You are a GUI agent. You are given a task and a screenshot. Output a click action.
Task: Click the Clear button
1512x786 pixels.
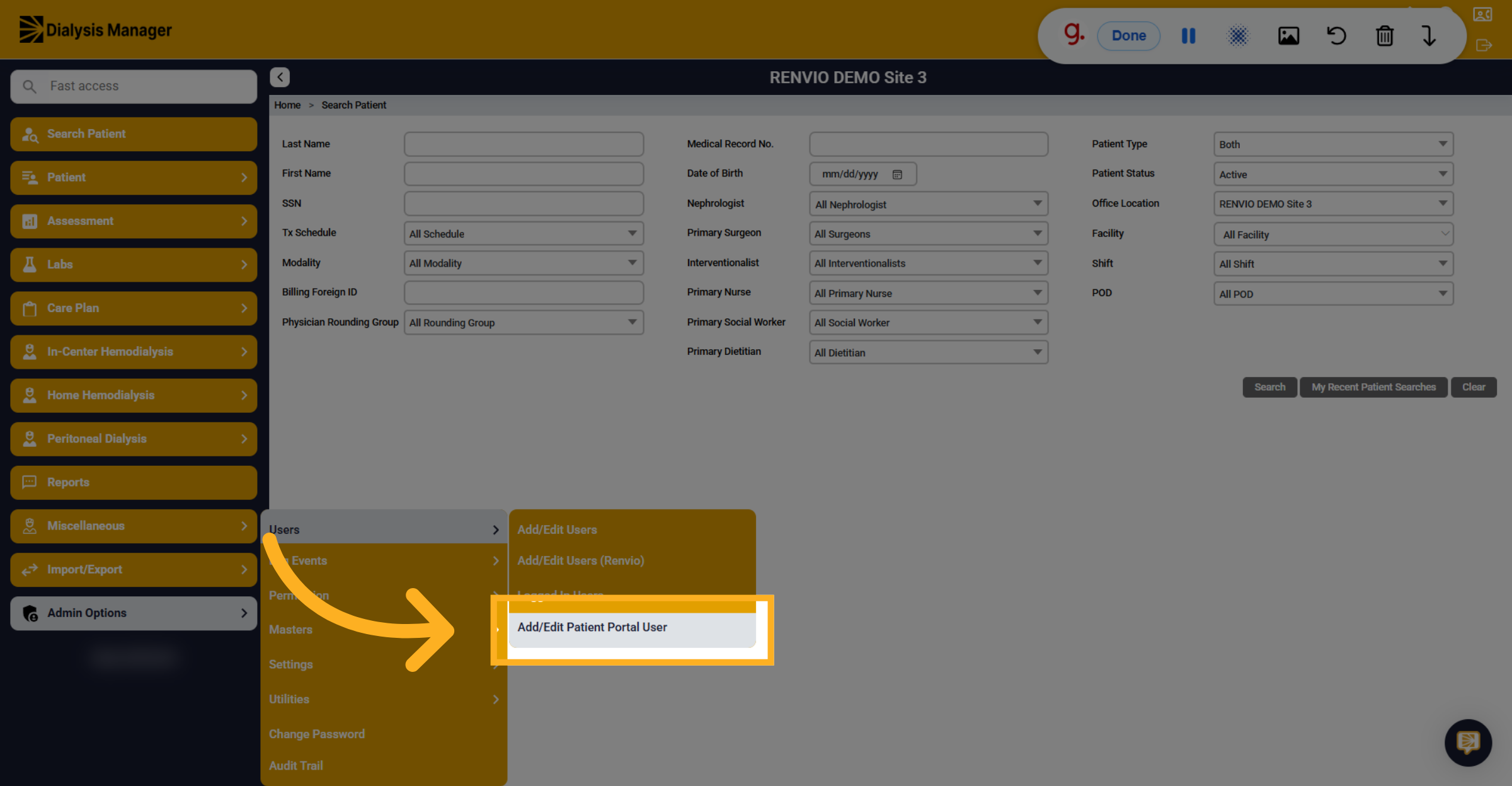1474,387
